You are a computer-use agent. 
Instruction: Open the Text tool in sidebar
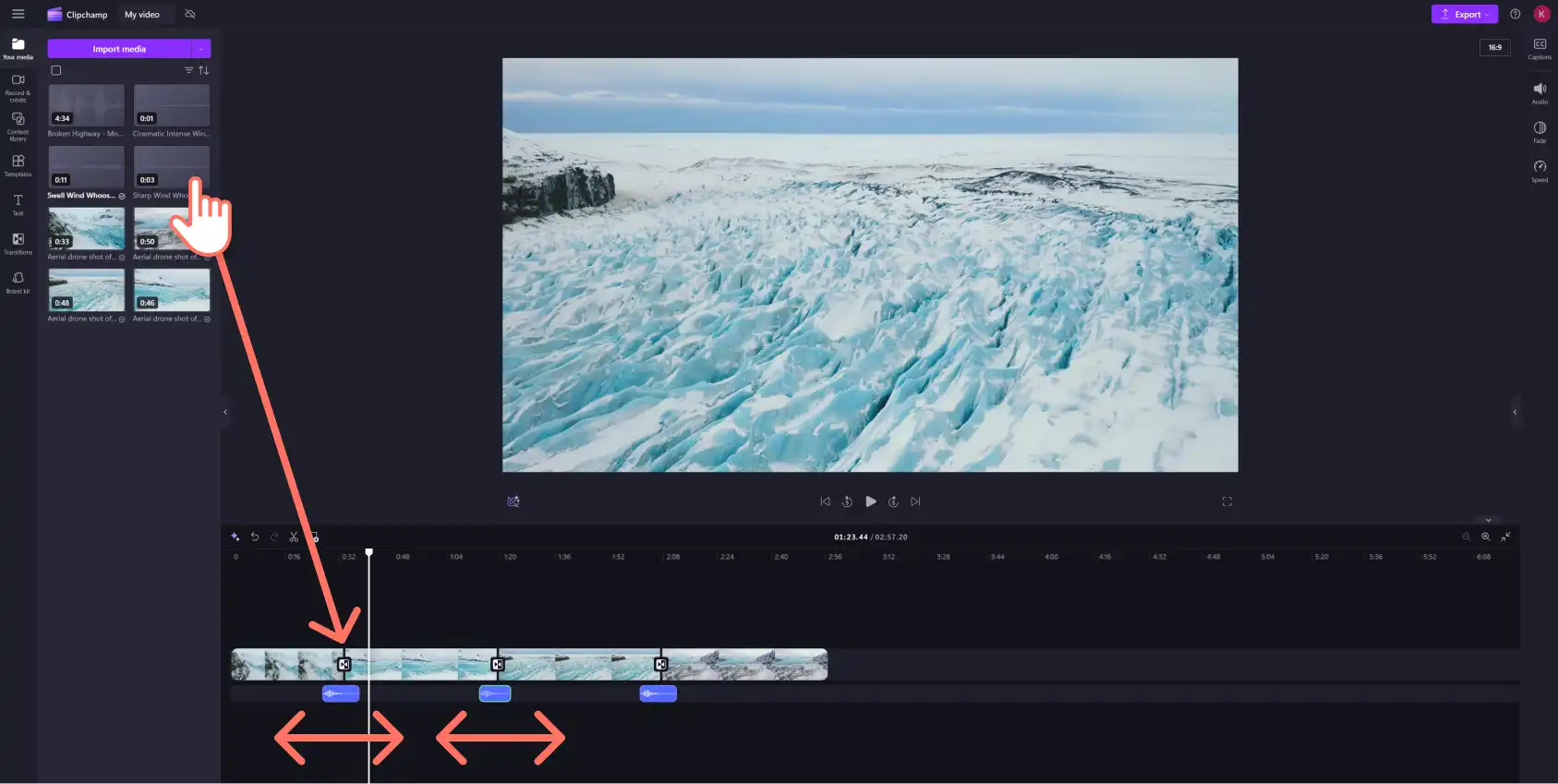pyautogui.click(x=18, y=204)
